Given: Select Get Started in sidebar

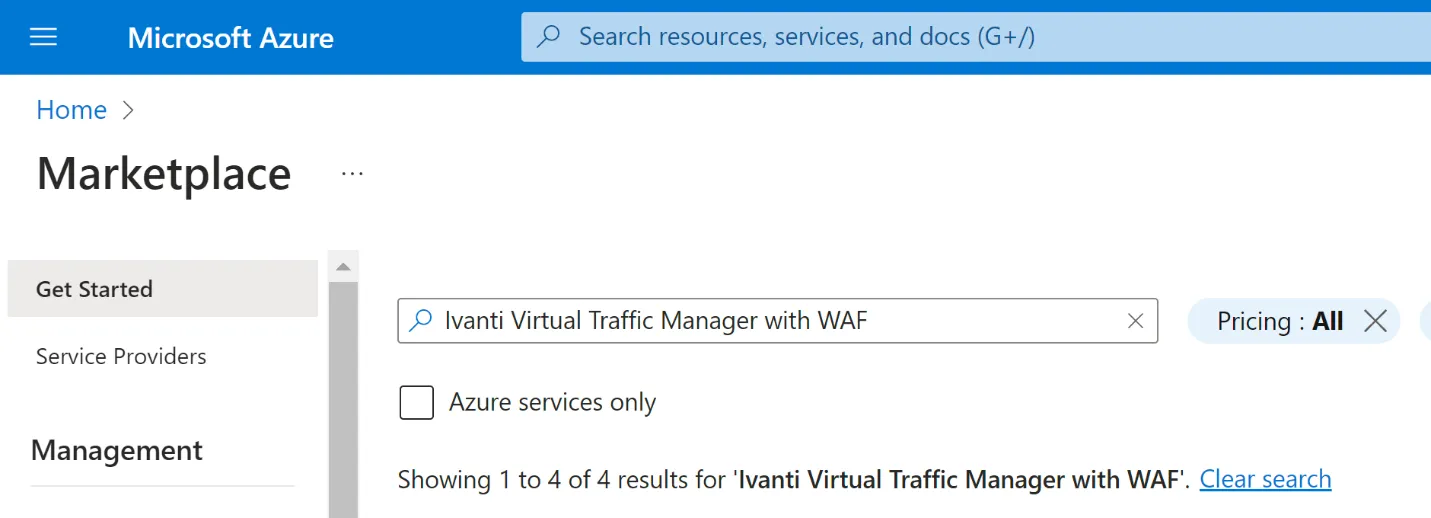Looking at the screenshot, I should [x=163, y=289].
